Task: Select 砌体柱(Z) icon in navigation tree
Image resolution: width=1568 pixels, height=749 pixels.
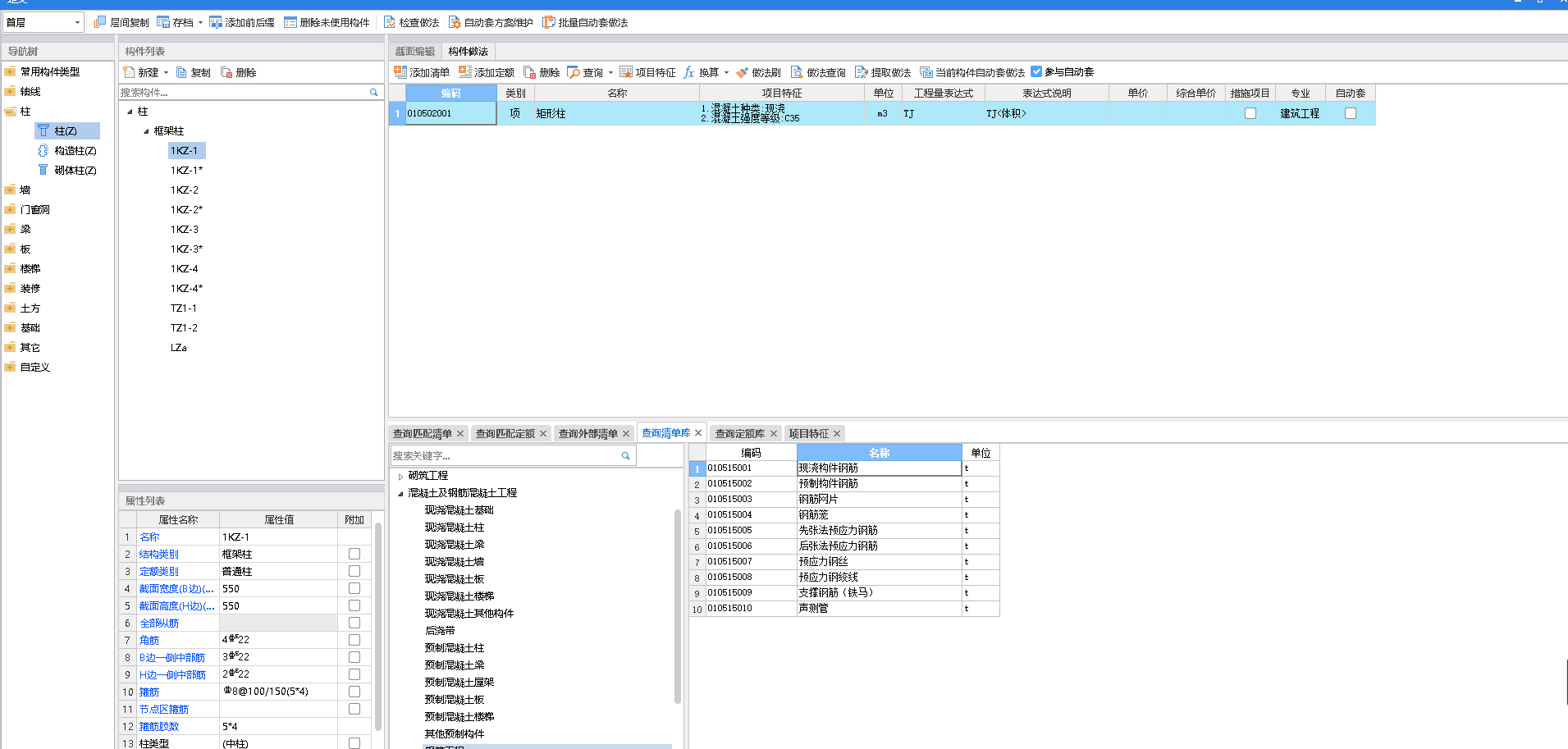Action: tap(43, 170)
